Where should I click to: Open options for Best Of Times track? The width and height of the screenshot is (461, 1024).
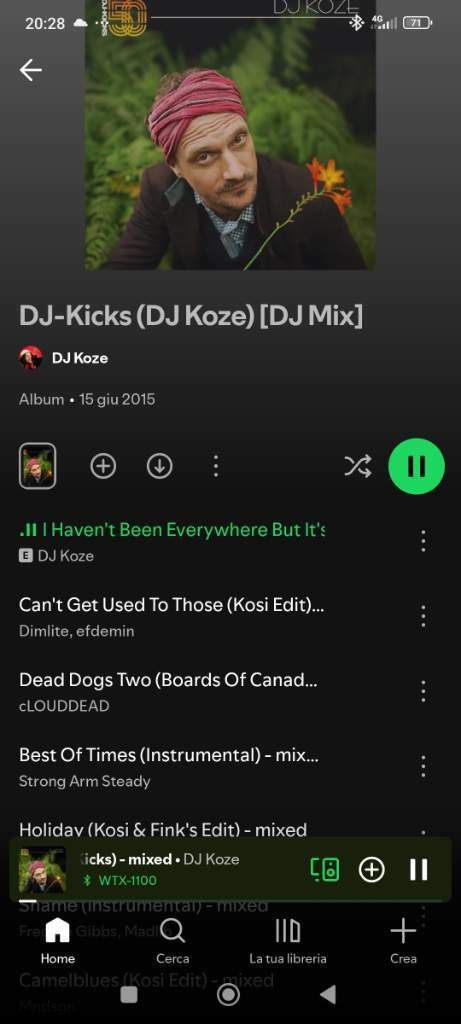coord(423,766)
